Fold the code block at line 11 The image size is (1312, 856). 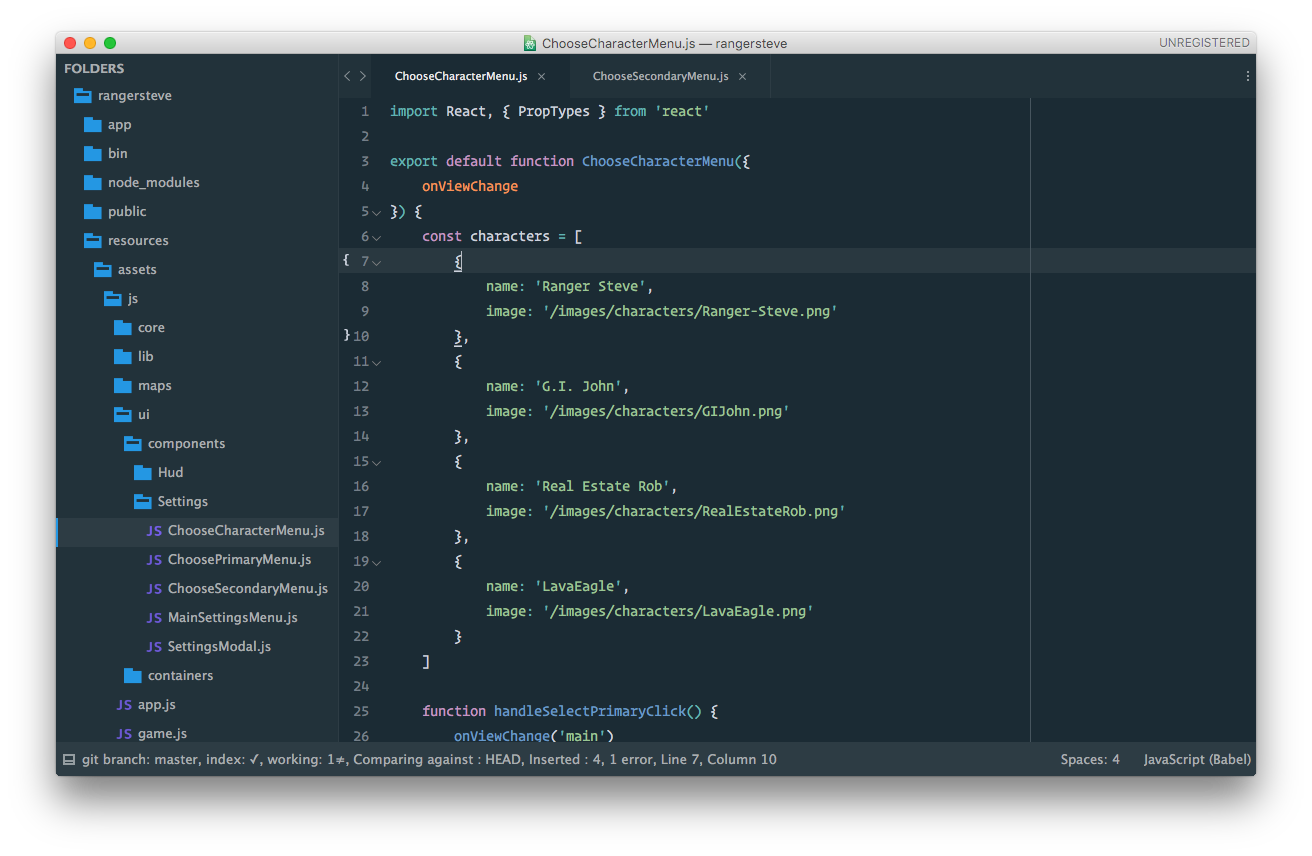tap(377, 362)
